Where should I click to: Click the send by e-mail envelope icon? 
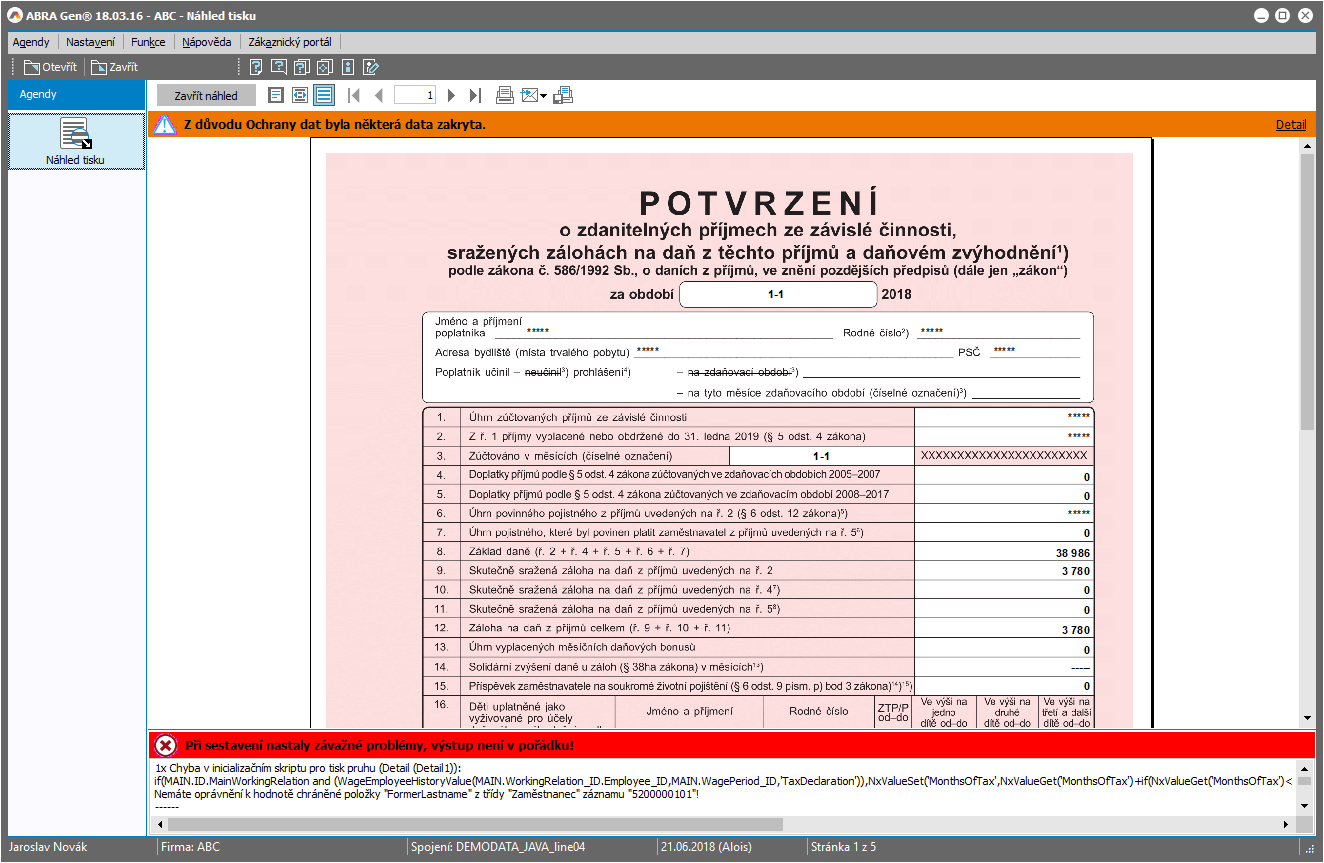click(x=529, y=96)
